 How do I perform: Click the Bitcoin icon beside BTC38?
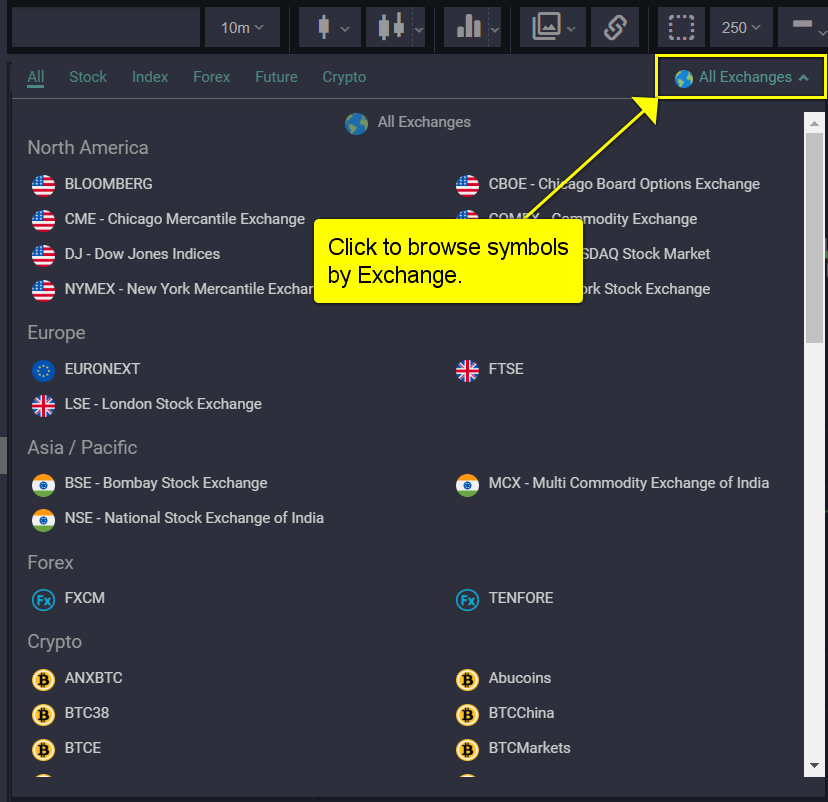pos(43,714)
